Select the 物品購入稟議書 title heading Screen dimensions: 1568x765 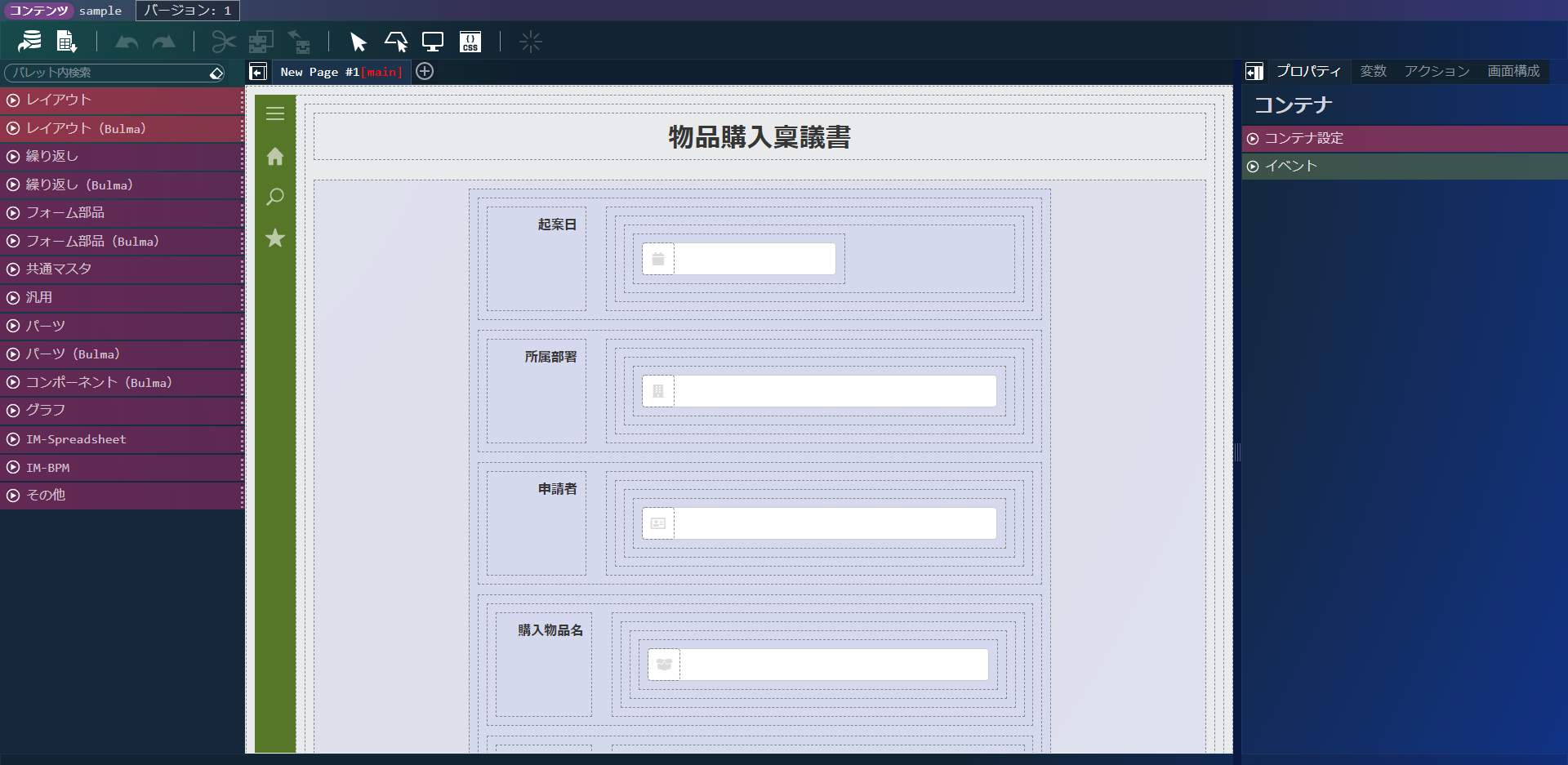click(x=759, y=136)
